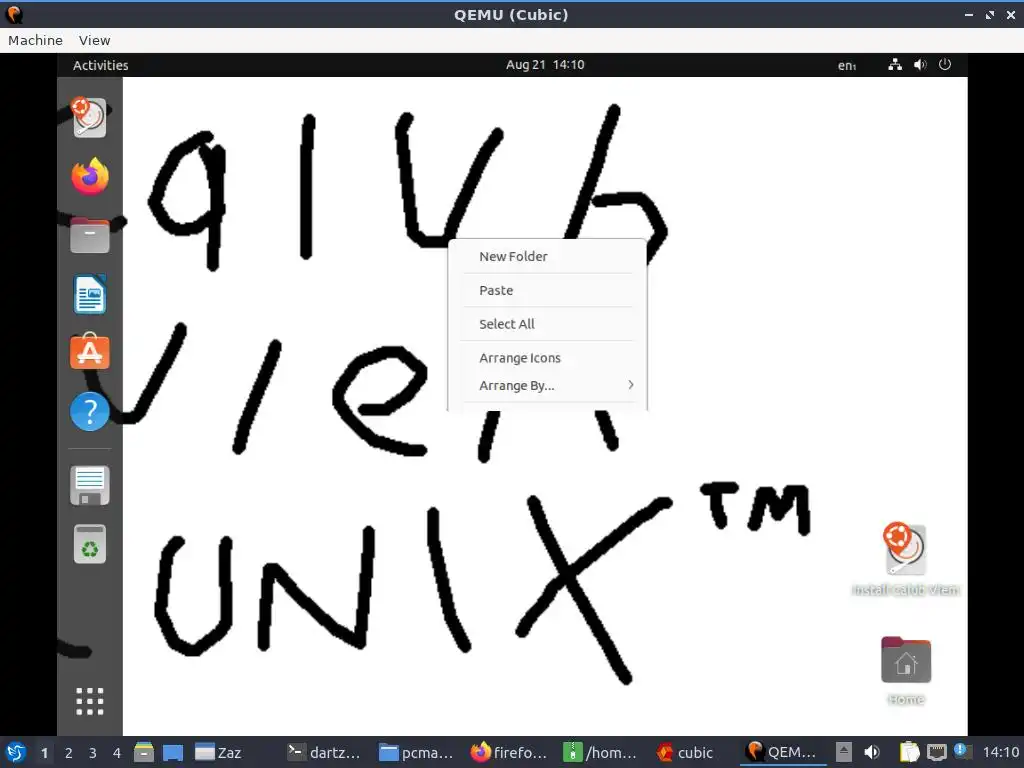Switch to workspace 4 in the pager
This screenshot has width=1024, height=768.
click(117, 753)
